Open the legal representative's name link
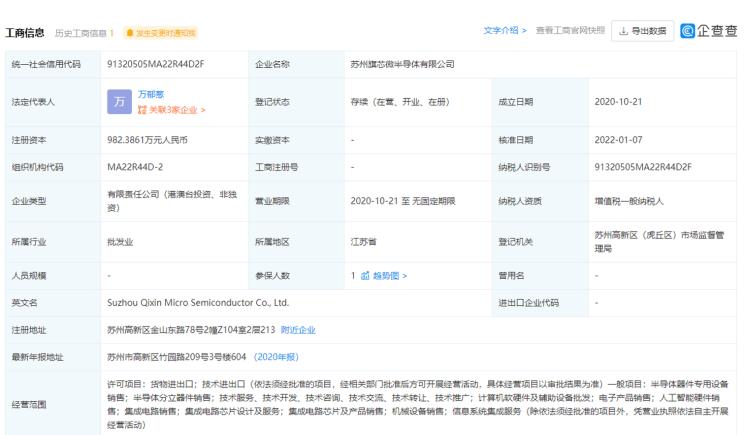Screen dimensions: 744x435 pyautogui.click(x=151, y=94)
